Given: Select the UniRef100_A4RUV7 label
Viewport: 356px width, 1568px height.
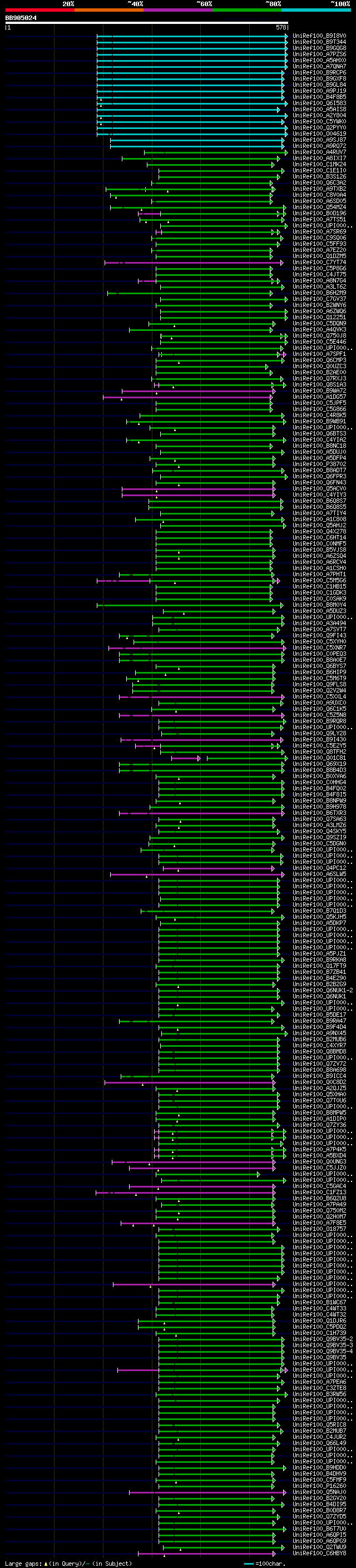Looking at the screenshot, I should click(319, 152).
